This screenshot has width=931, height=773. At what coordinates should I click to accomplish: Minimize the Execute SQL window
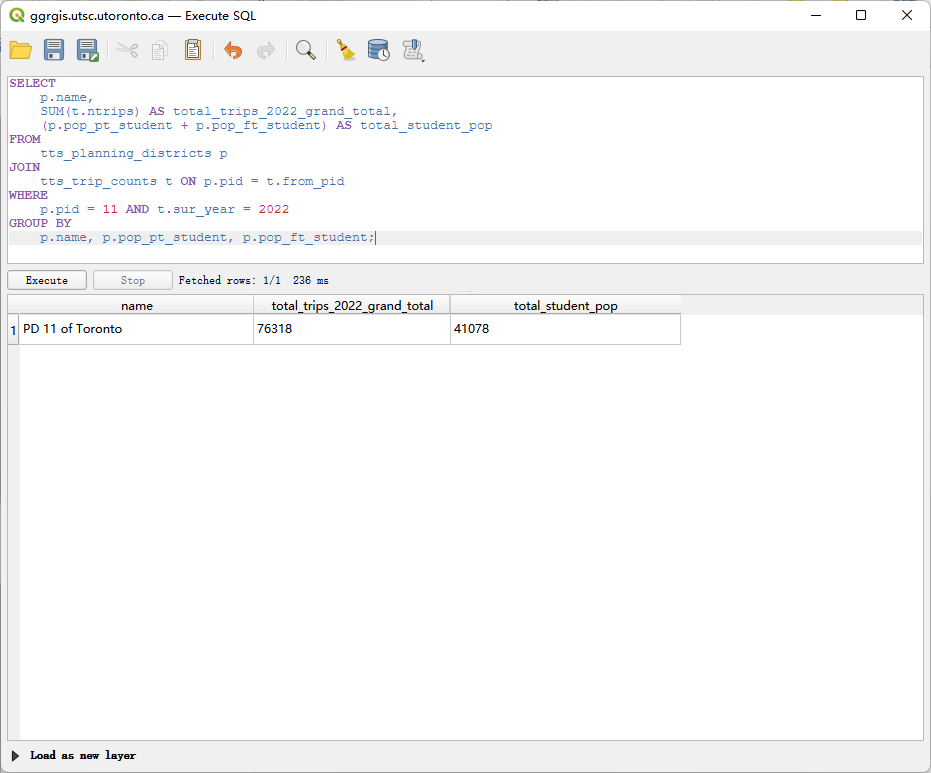click(x=816, y=15)
